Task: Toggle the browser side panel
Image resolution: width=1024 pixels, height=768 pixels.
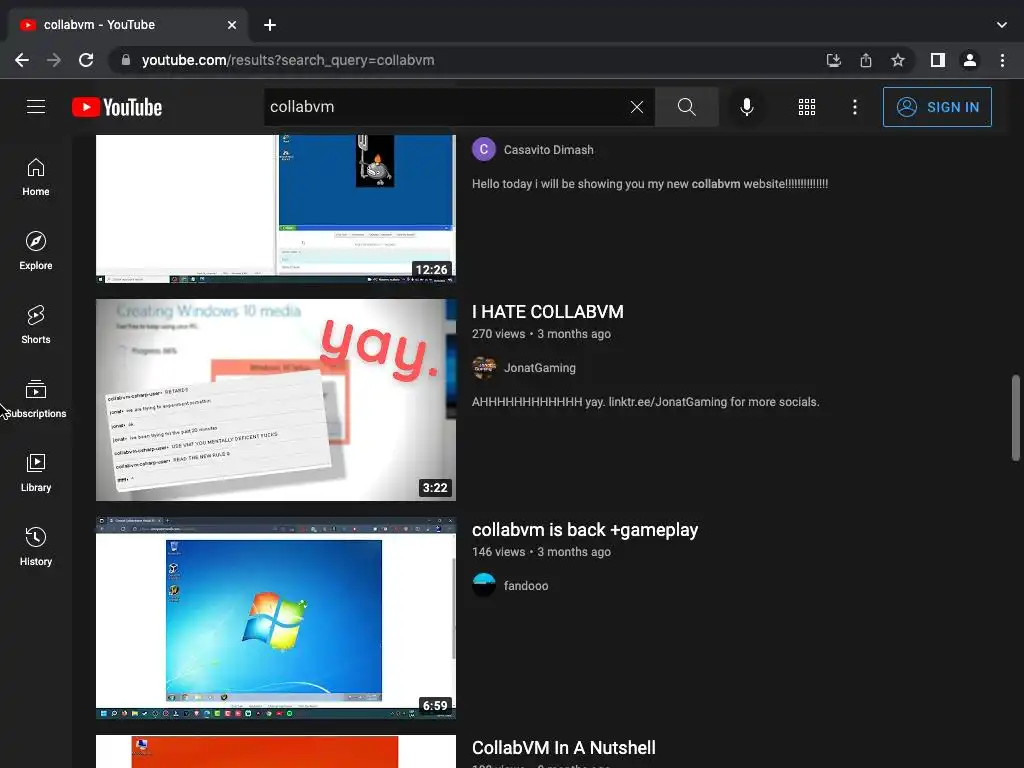Action: point(938,60)
